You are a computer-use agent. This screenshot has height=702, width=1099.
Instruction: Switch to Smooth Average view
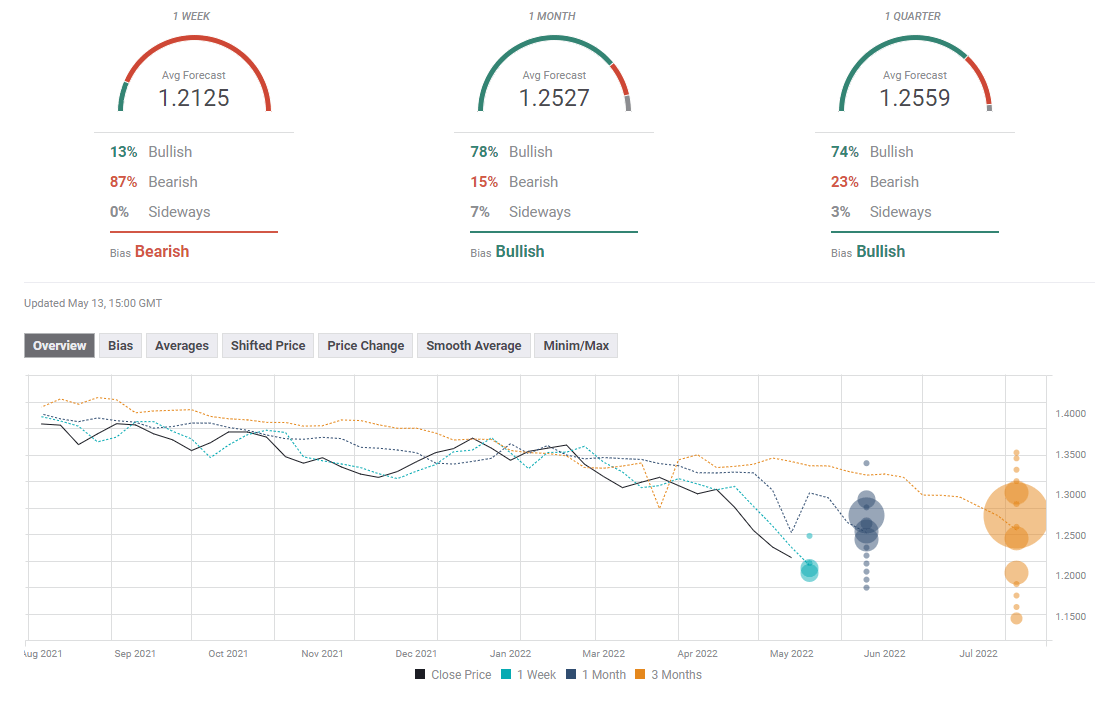point(473,346)
